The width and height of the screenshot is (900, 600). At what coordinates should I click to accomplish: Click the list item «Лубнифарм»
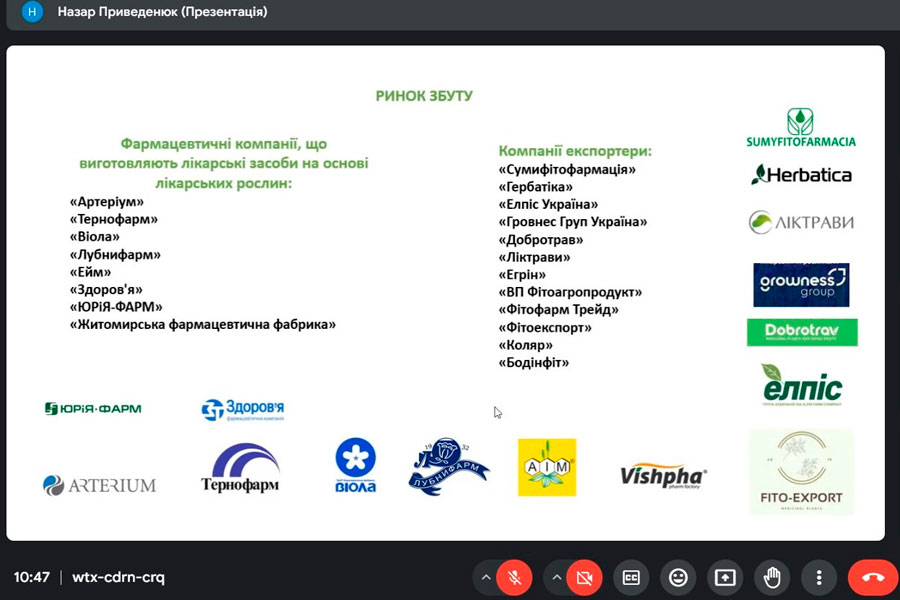tap(115, 254)
